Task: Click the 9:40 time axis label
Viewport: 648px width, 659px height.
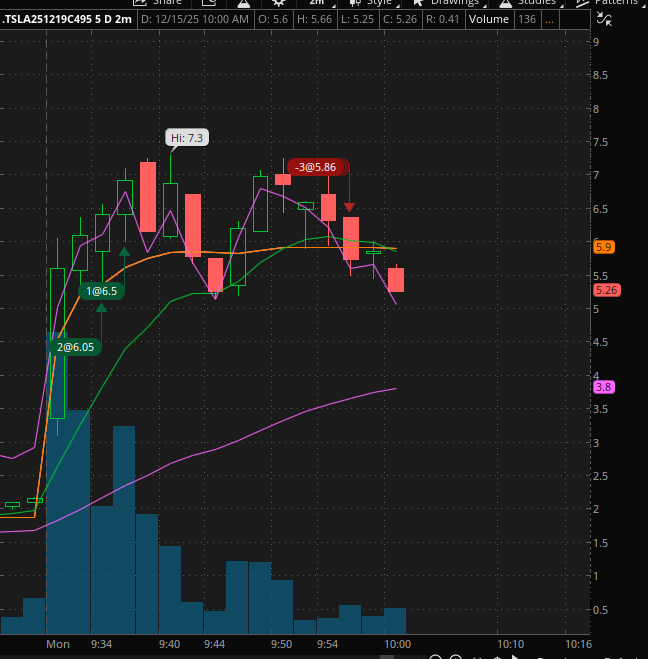Action: [169, 644]
